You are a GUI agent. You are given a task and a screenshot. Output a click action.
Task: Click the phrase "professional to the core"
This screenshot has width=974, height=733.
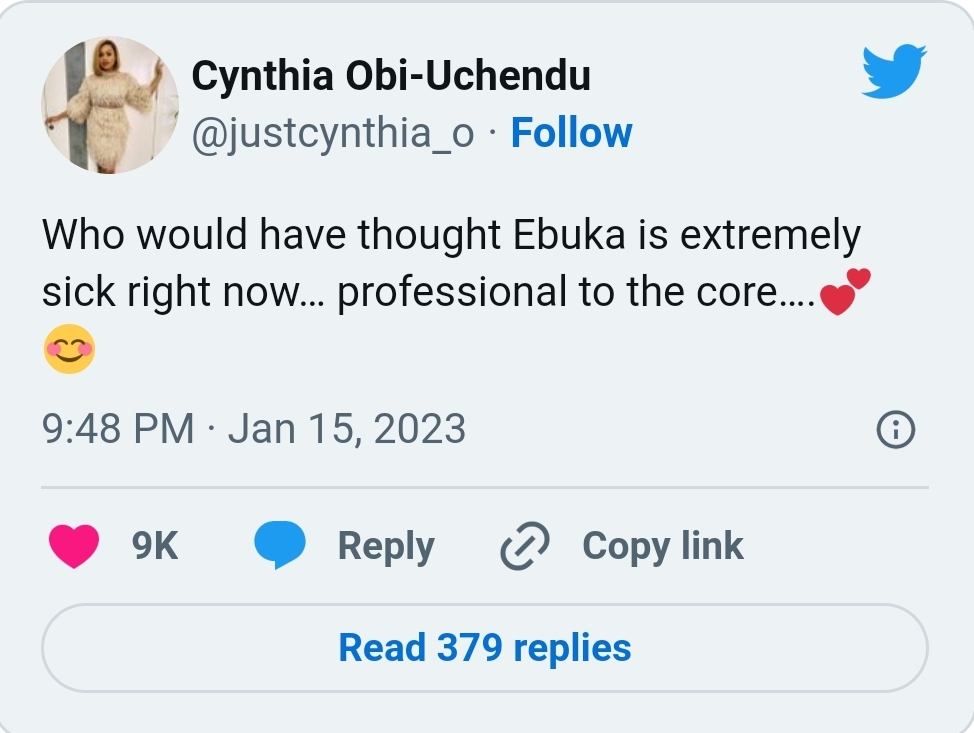pyautogui.click(x=560, y=293)
